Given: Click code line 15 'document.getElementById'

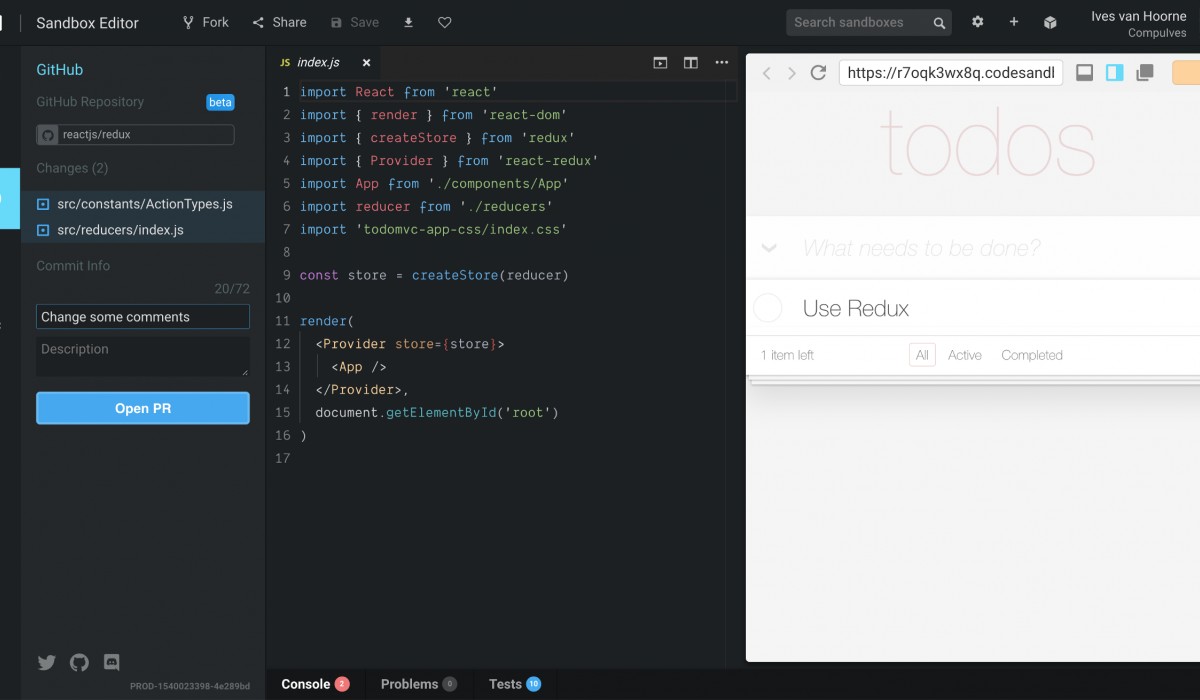Looking at the screenshot, I should 436,412.
